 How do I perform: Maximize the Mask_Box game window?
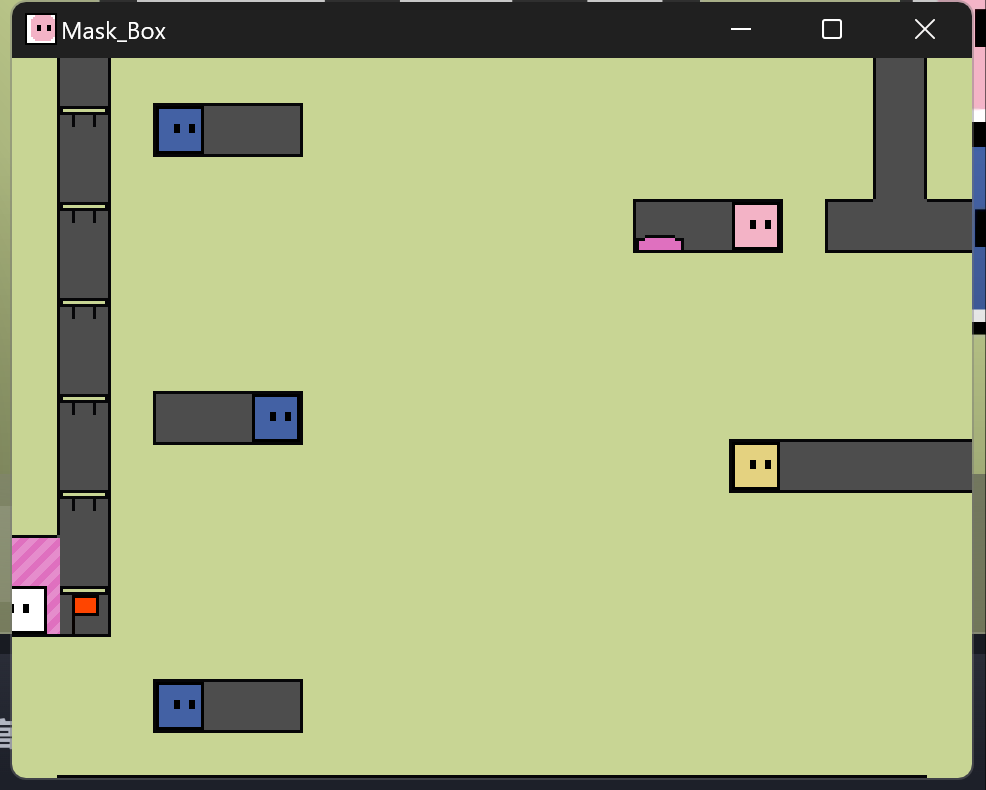coord(831,30)
